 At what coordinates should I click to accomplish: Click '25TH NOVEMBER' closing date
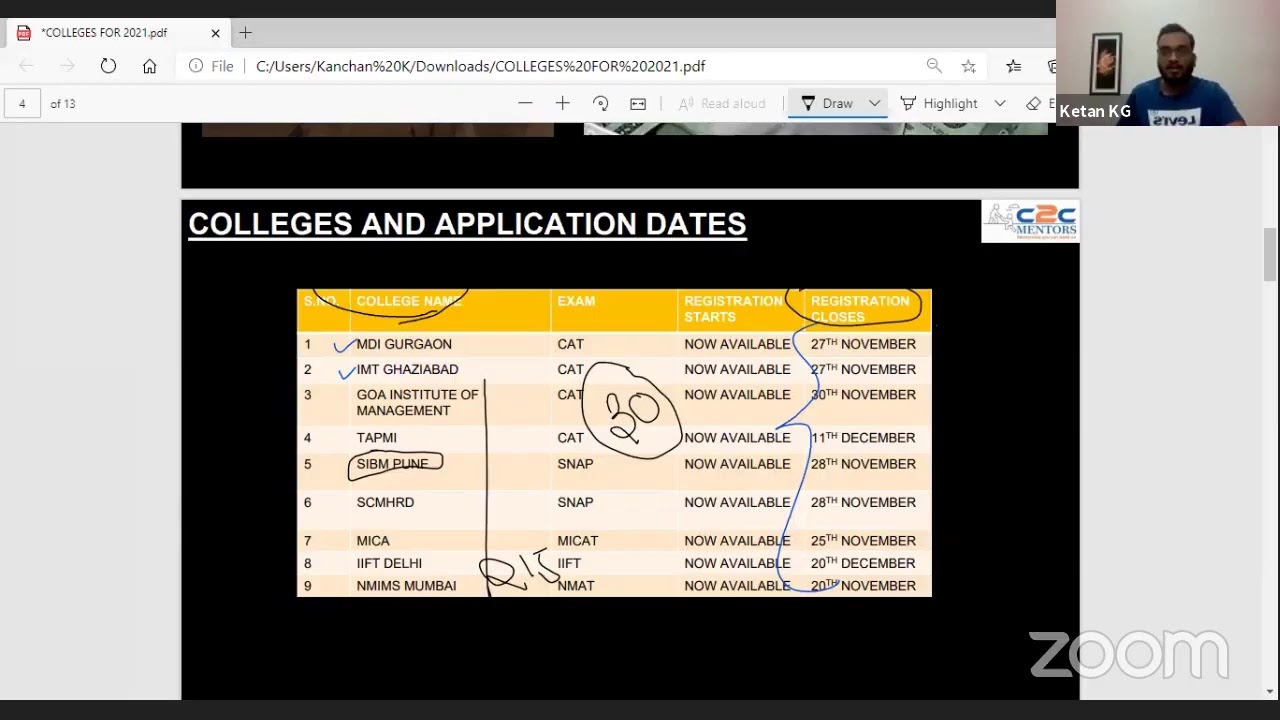[x=863, y=541]
